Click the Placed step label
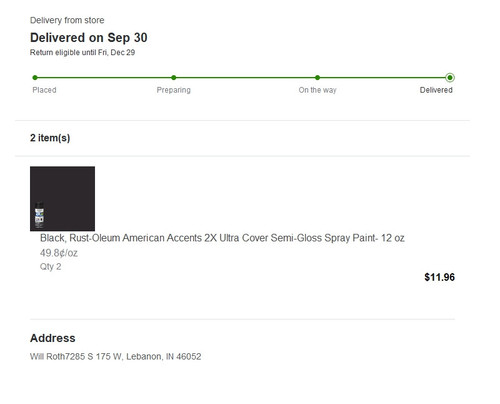The width and height of the screenshot is (500, 404). pyautogui.click(x=44, y=90)
